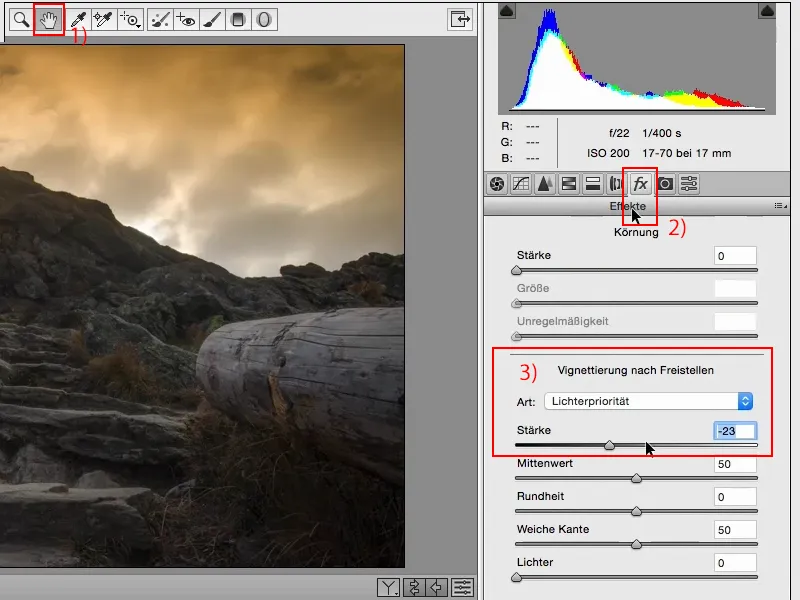
Task: Click the histogram graph
Action: point(637,59)
